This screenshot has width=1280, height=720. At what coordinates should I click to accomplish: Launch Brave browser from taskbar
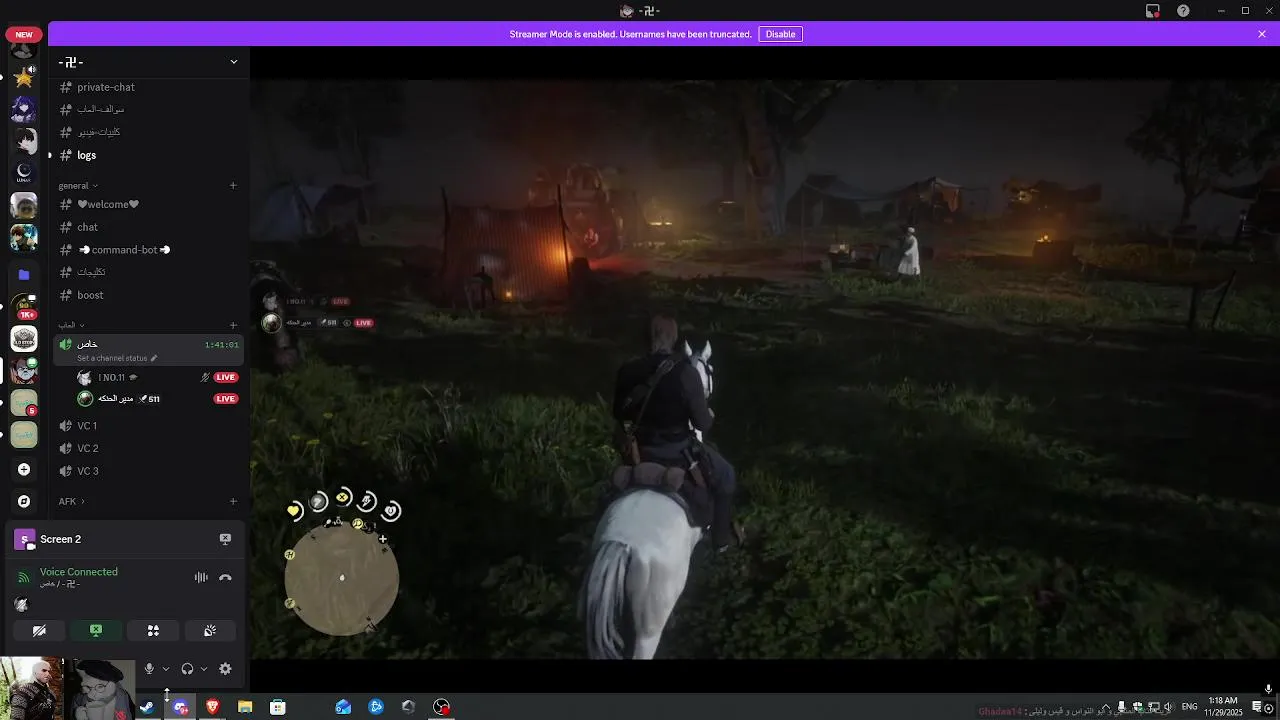(x=212, y=707)
